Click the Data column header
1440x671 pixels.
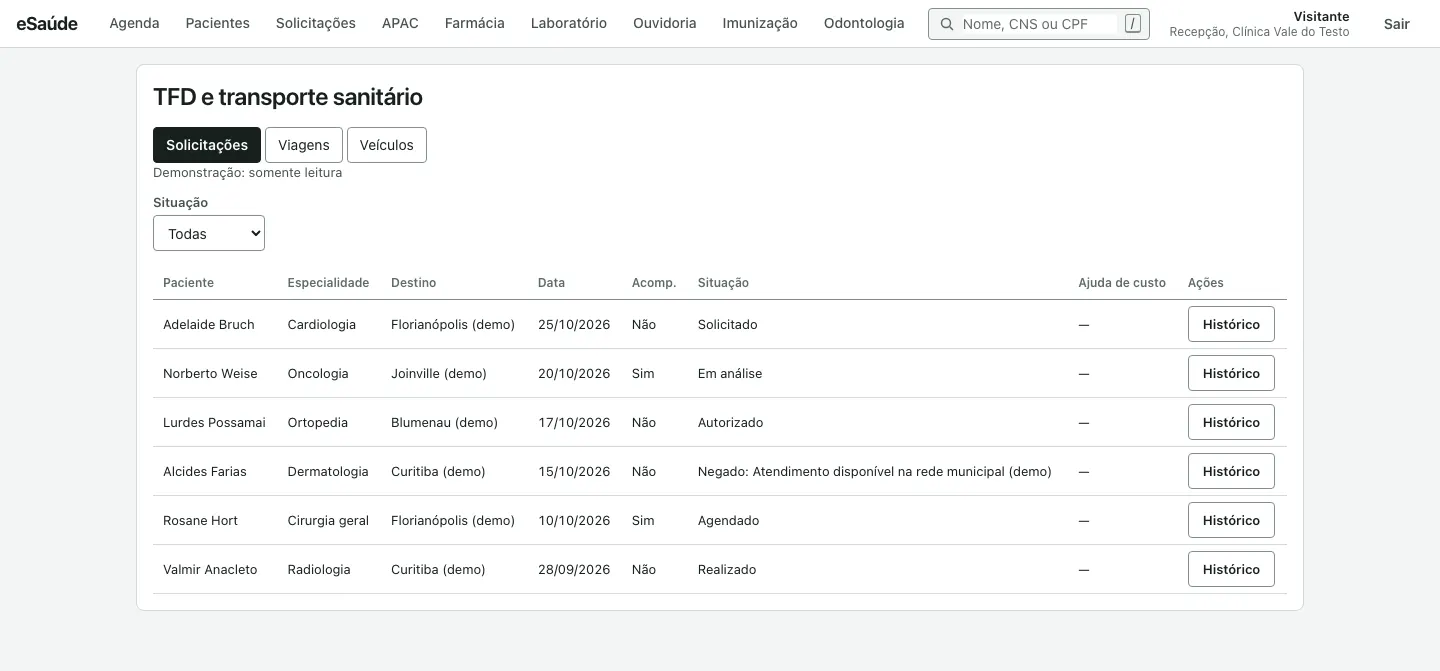coord(551,282)
